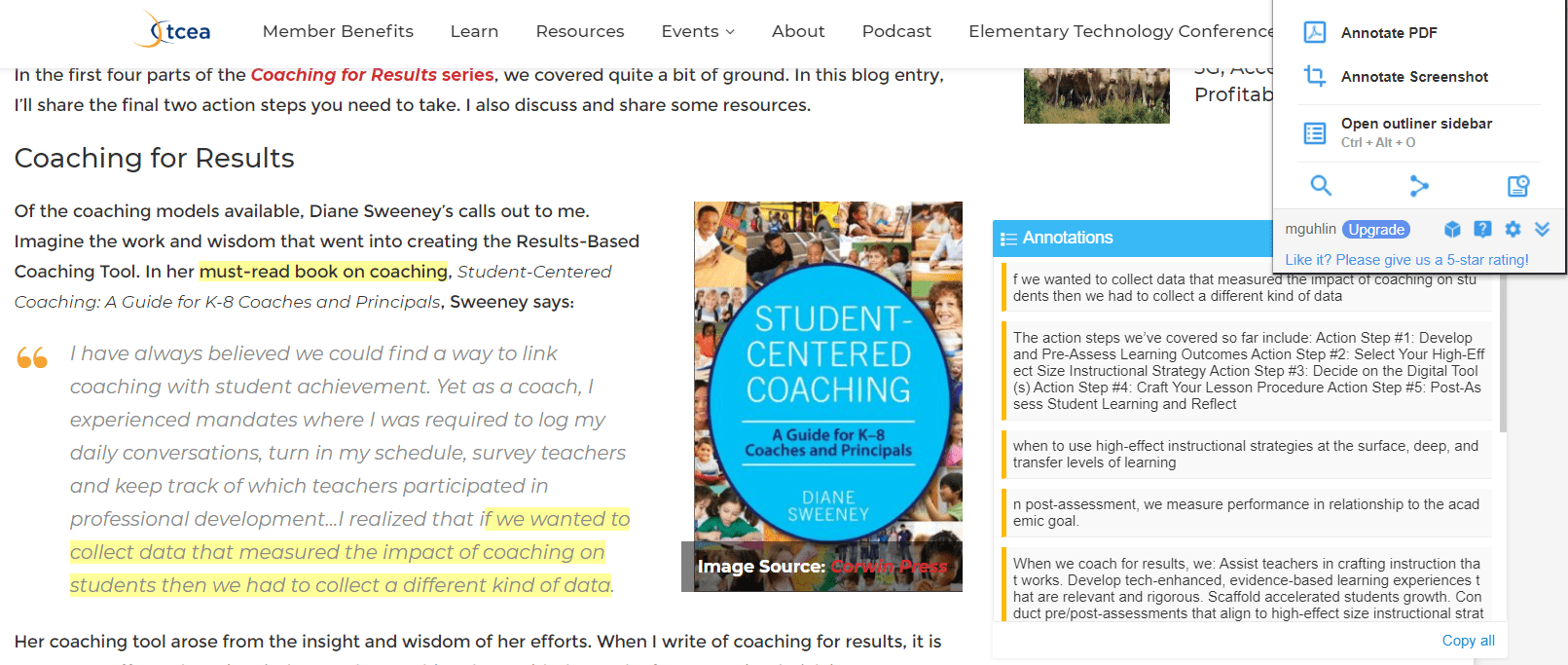Viewport: 1568px width, 665px height.
Task: Click the note-with-clock history icon
Action: point(1518,185)
